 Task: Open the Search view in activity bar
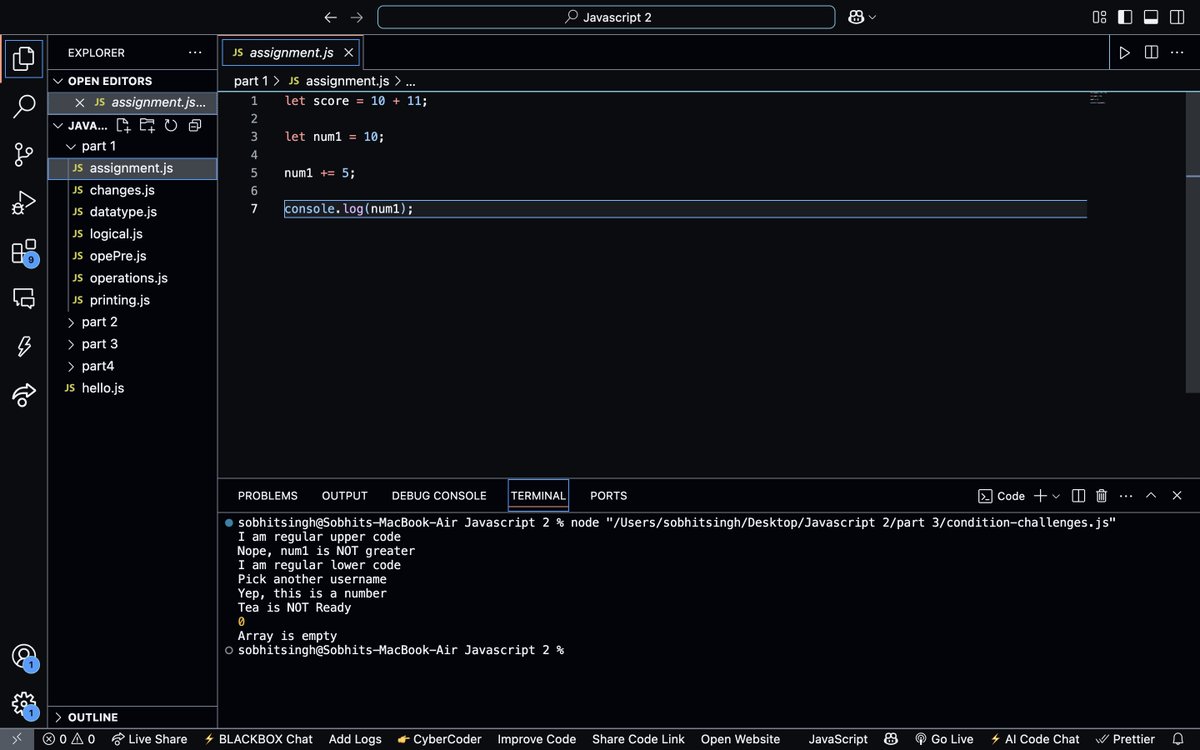click(24, 107)
